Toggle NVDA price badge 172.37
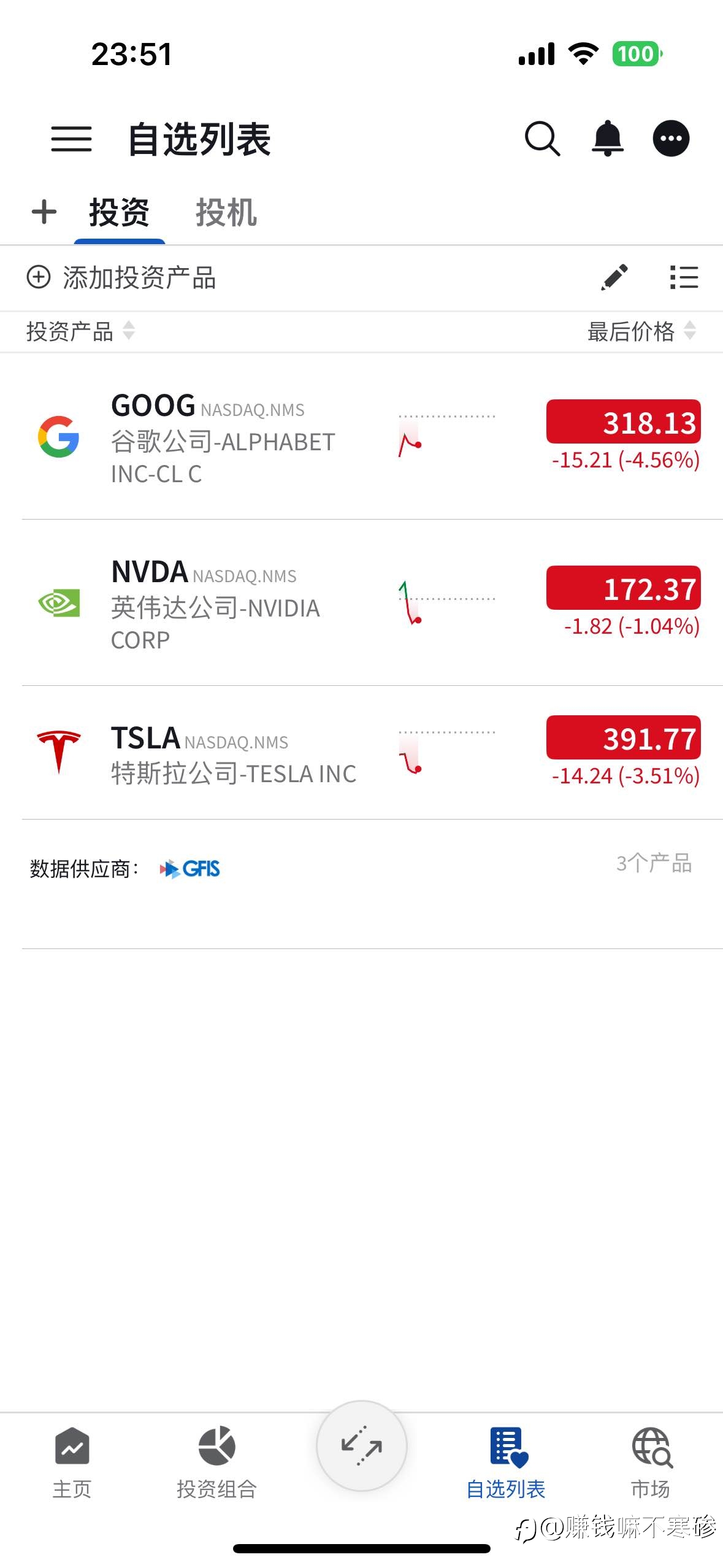Image resolution: width=723 pixels, height=1568 pixels. [623, 588]
